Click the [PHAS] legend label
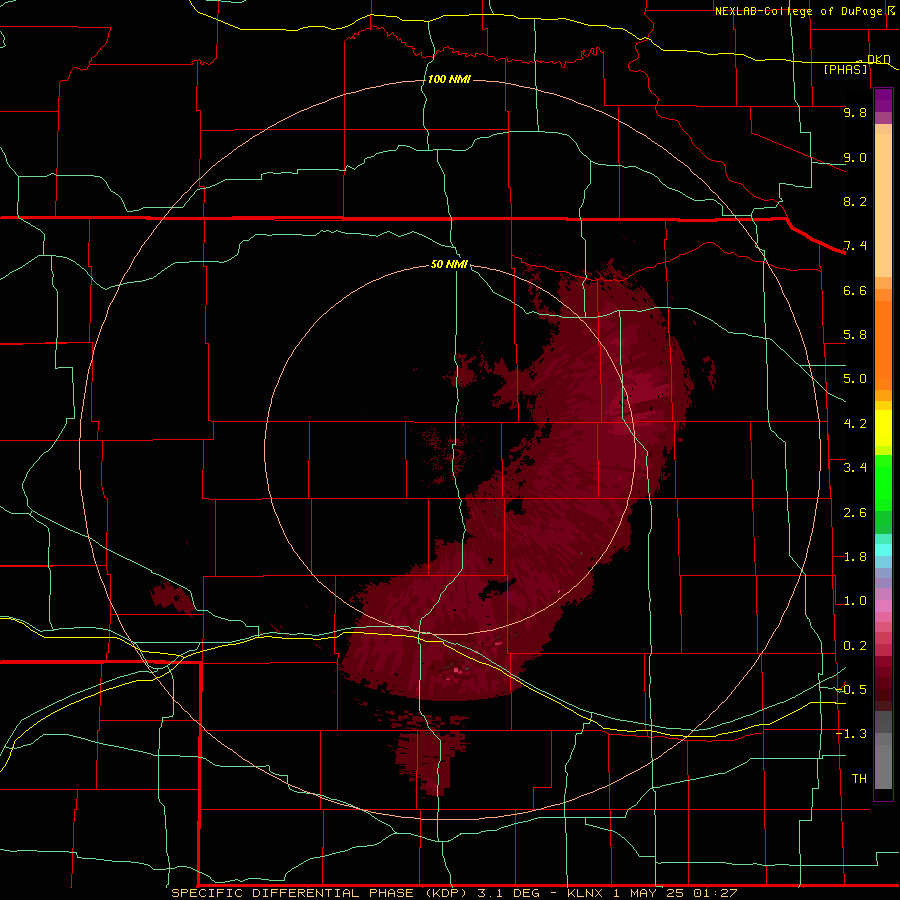The width and height of the screenshot is (900, 900). (845, 69)
